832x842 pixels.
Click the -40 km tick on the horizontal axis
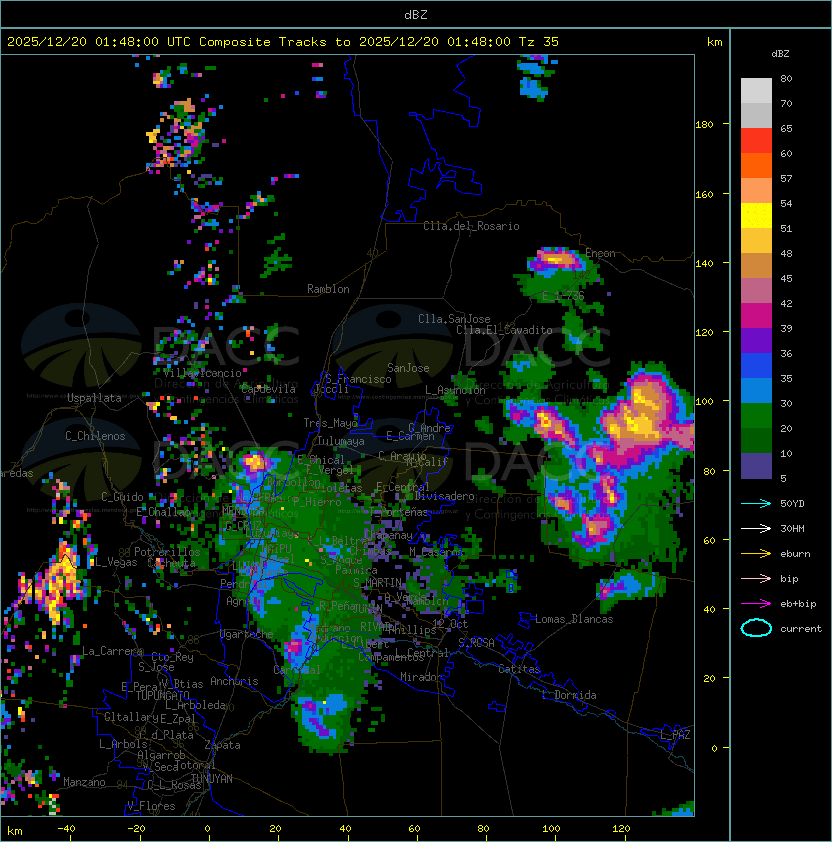point(66,829)
